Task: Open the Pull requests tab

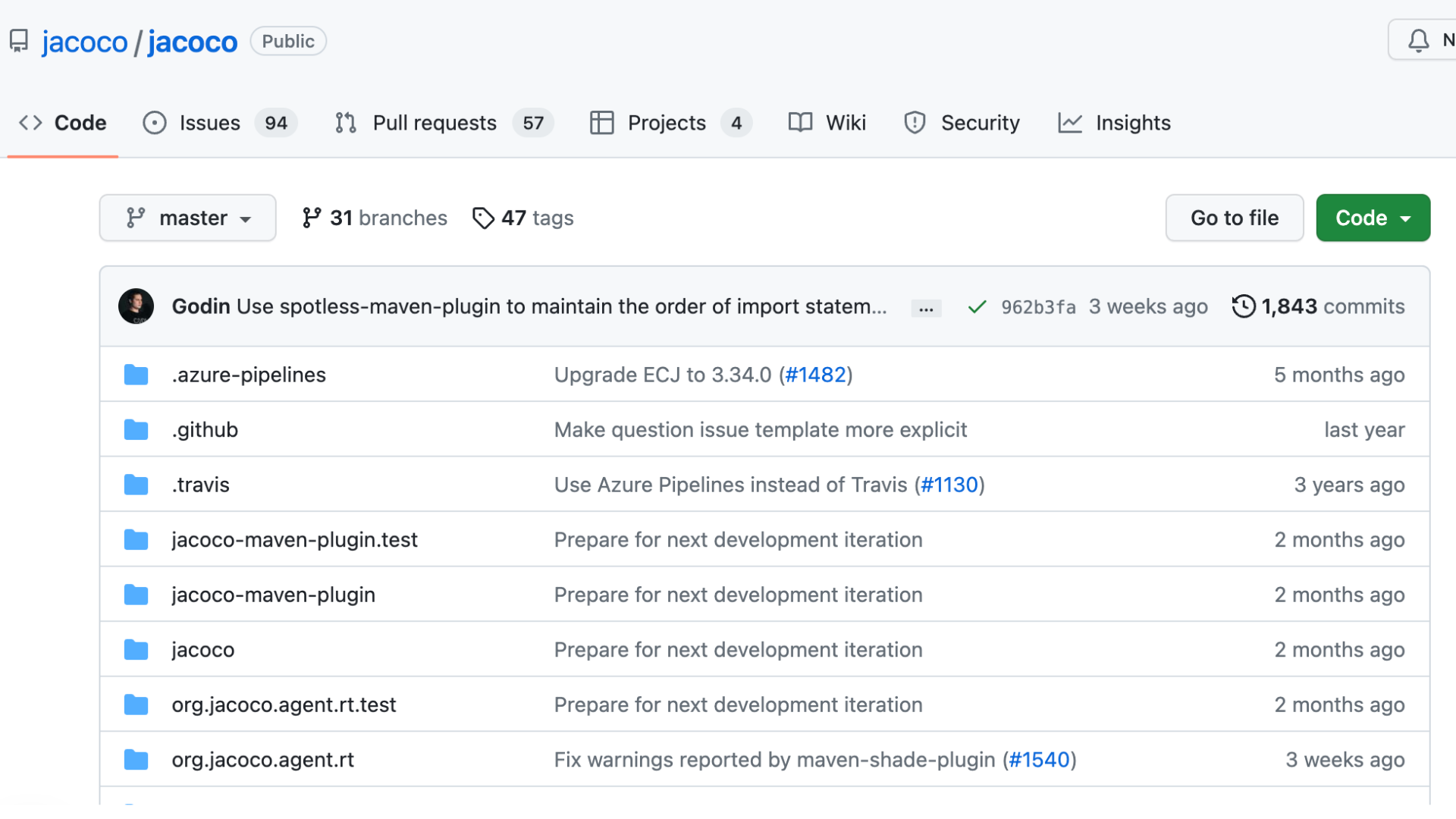Action: tap(435, 123)
